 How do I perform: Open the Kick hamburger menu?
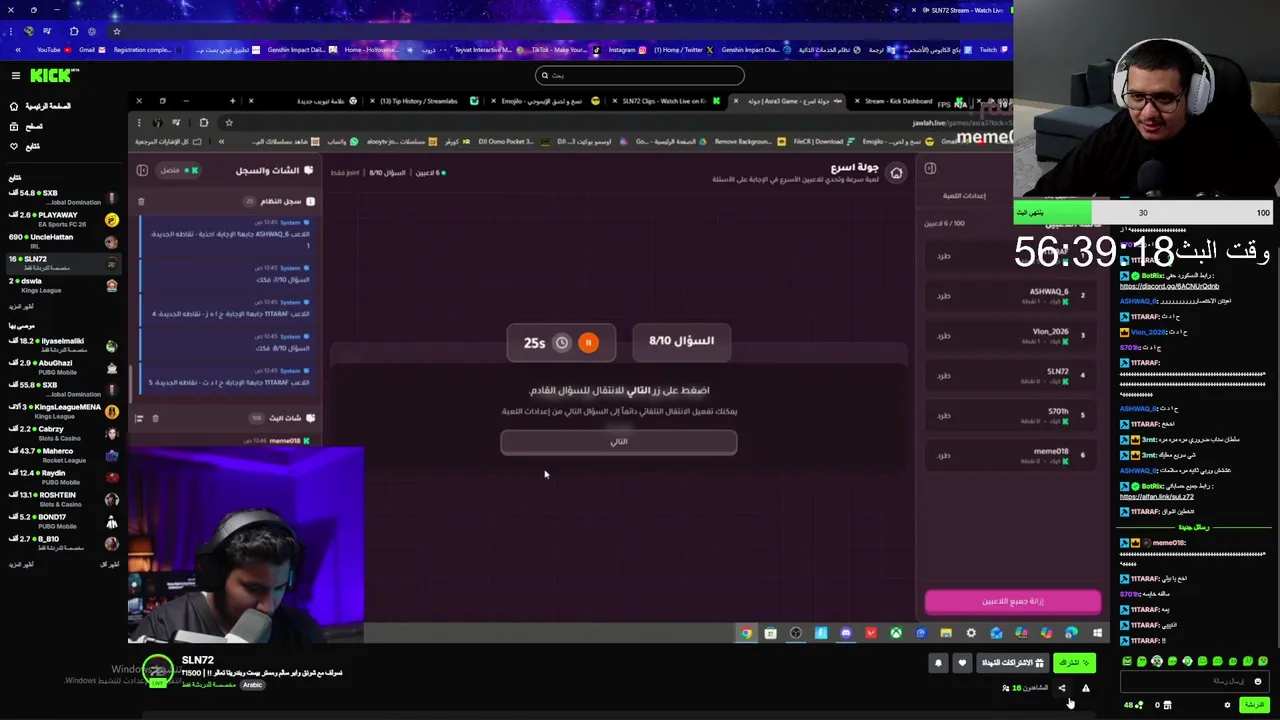coord(15,76)
